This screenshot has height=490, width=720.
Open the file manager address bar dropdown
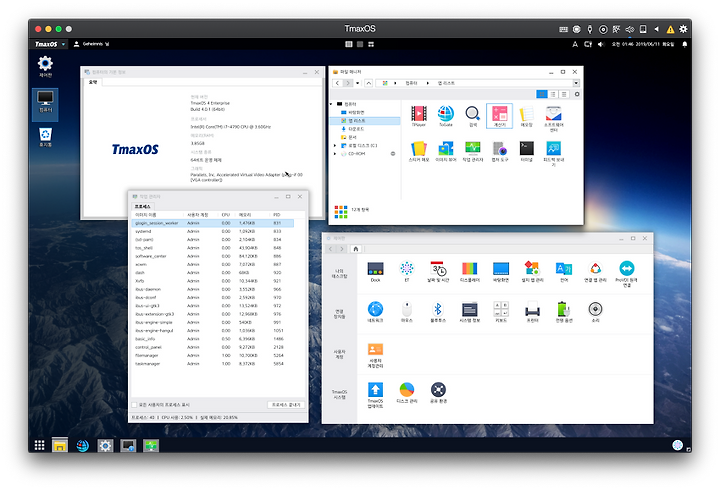(x=576, y=83)
